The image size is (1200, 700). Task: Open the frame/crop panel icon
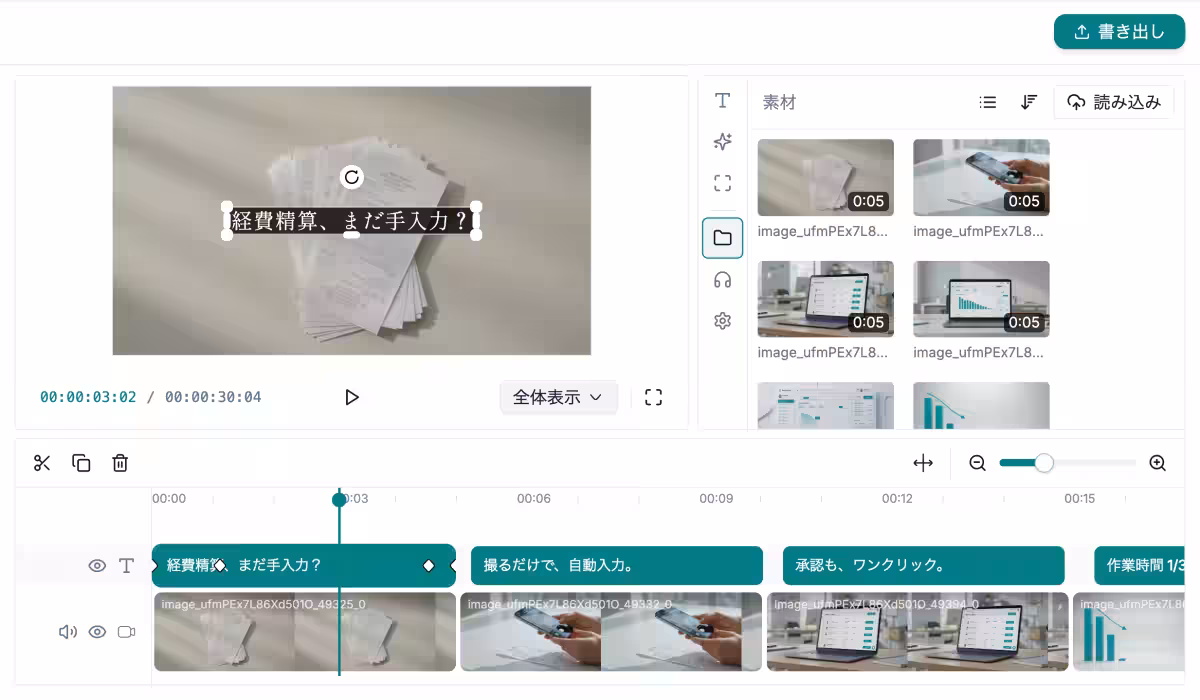723,183
